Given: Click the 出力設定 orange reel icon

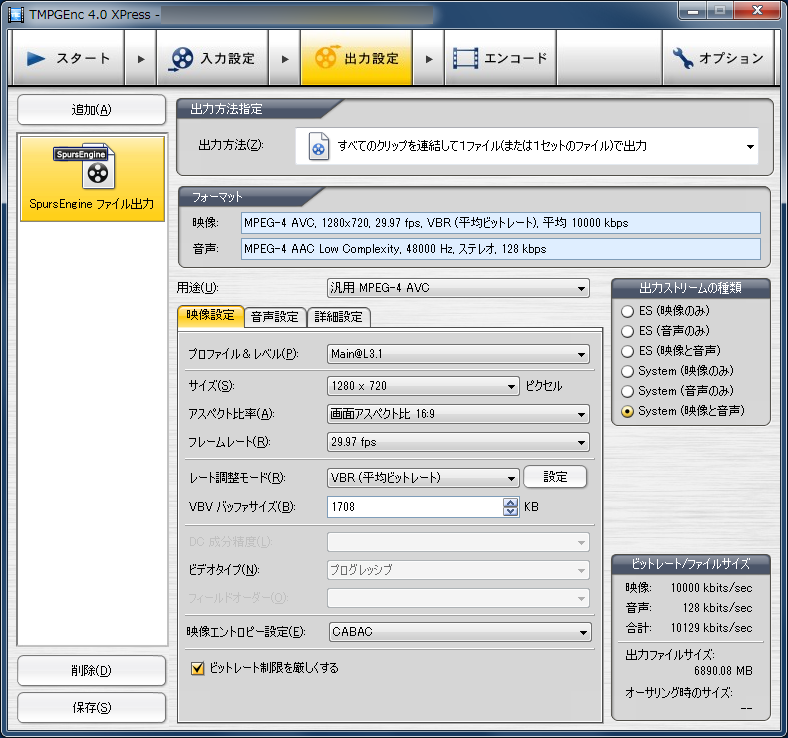Looking at the screenshot, I should point(326,57).
